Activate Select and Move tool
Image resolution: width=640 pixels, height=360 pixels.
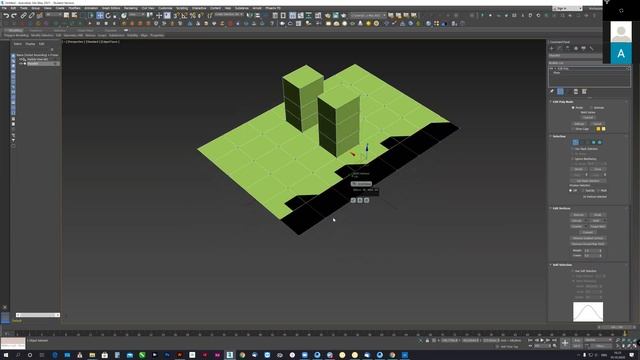coord(100,16)
